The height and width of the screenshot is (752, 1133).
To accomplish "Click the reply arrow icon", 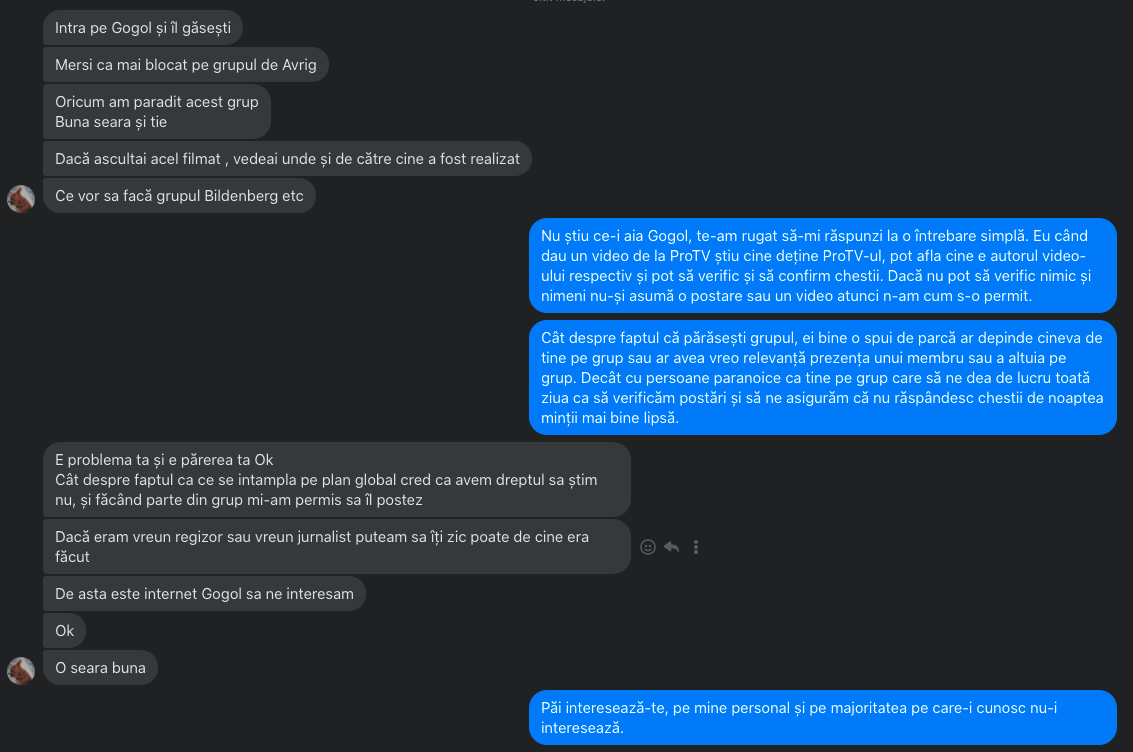I will (x=671, y=547).
